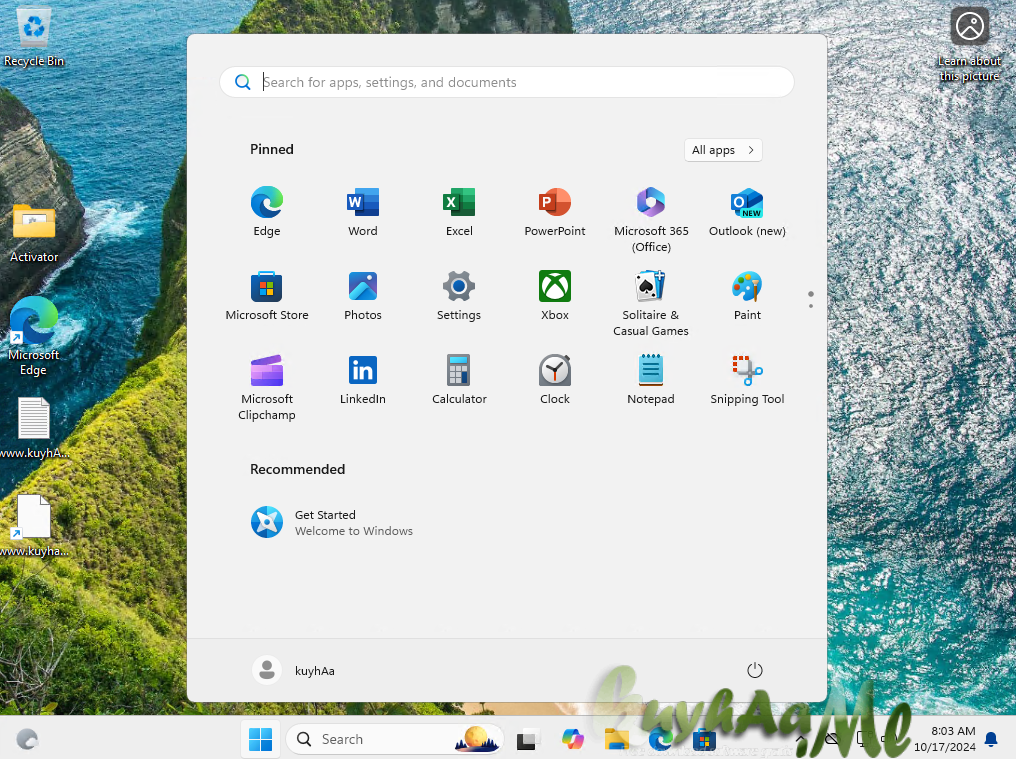This screenshot has height=759, width=1016.
Task: Open Task View on the taskbar
Action: [x=528, y=739]
